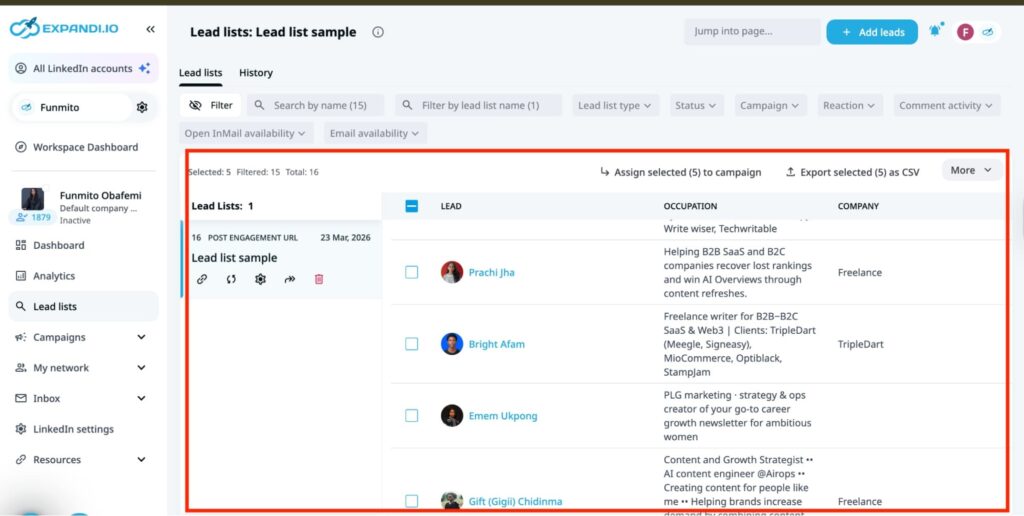Click the Search by name (15) field

point(315,105)
